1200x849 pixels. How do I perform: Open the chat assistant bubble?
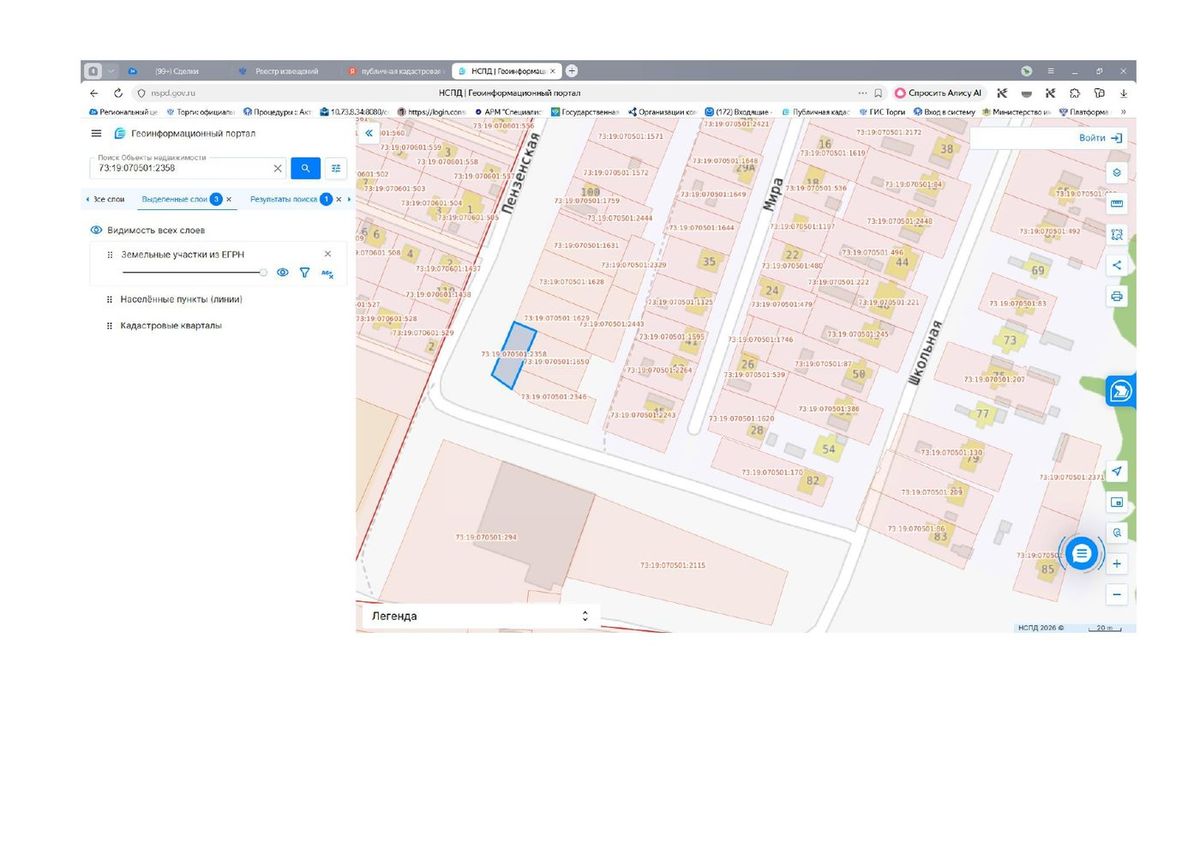click(1081, 553)
